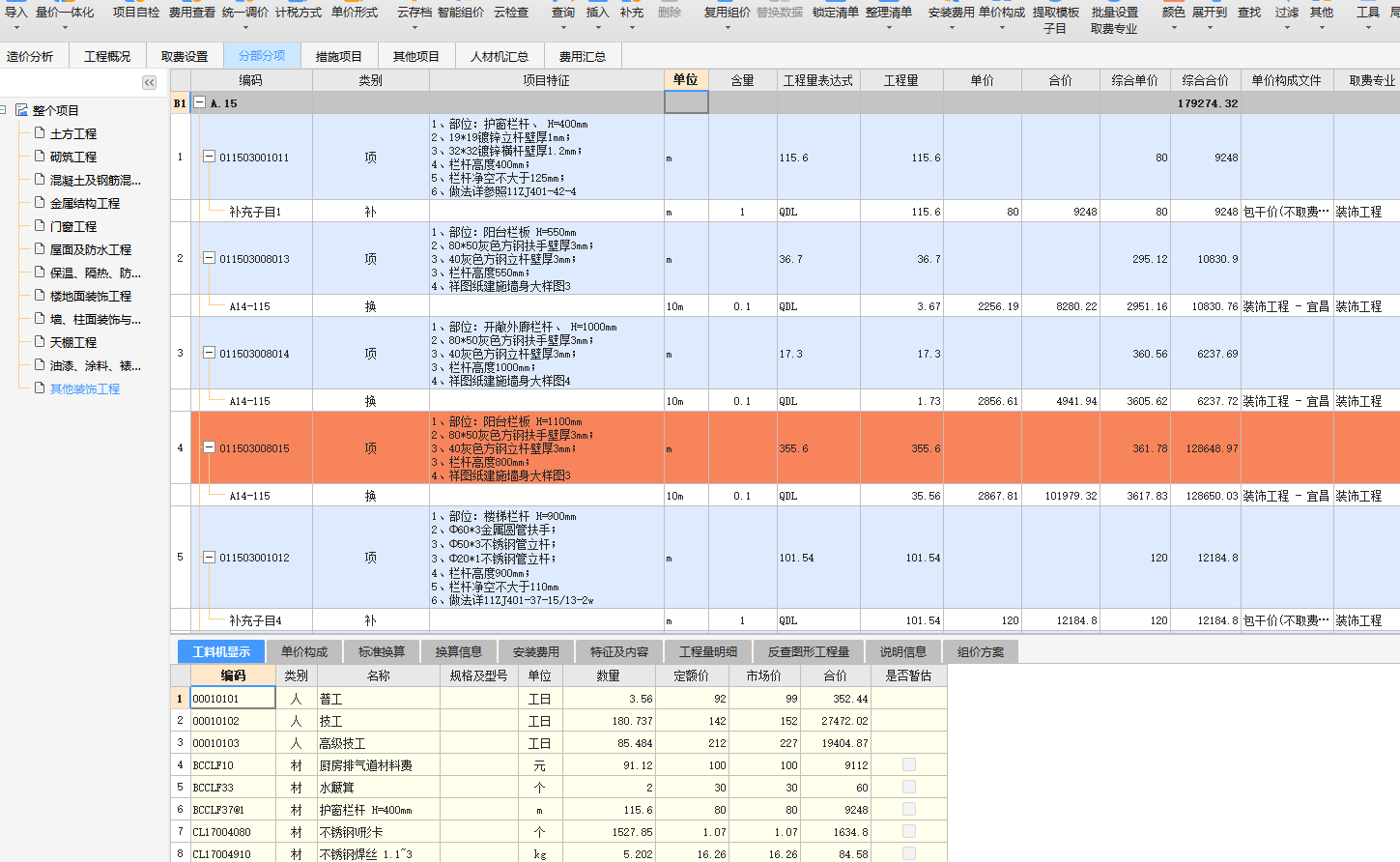Switch to the 费用汇总 tab

pyautogui.click(x=583, y=56)
